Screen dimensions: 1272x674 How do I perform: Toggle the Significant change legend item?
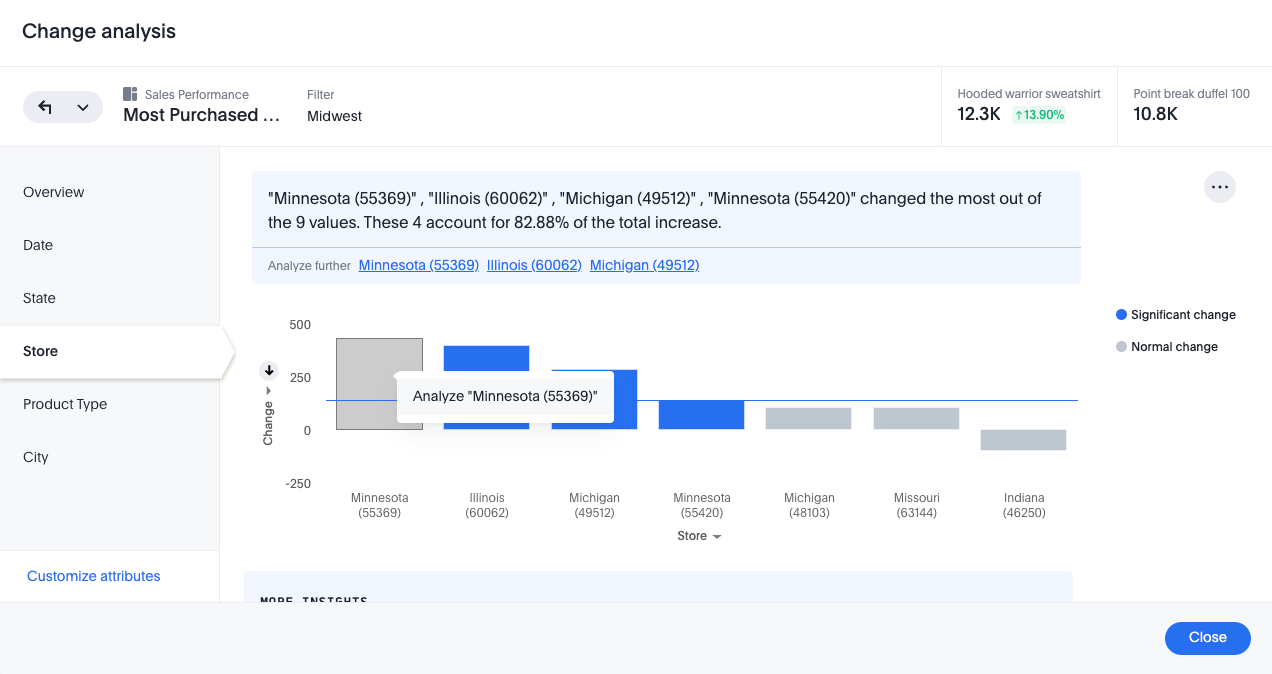coord(1175,315)
